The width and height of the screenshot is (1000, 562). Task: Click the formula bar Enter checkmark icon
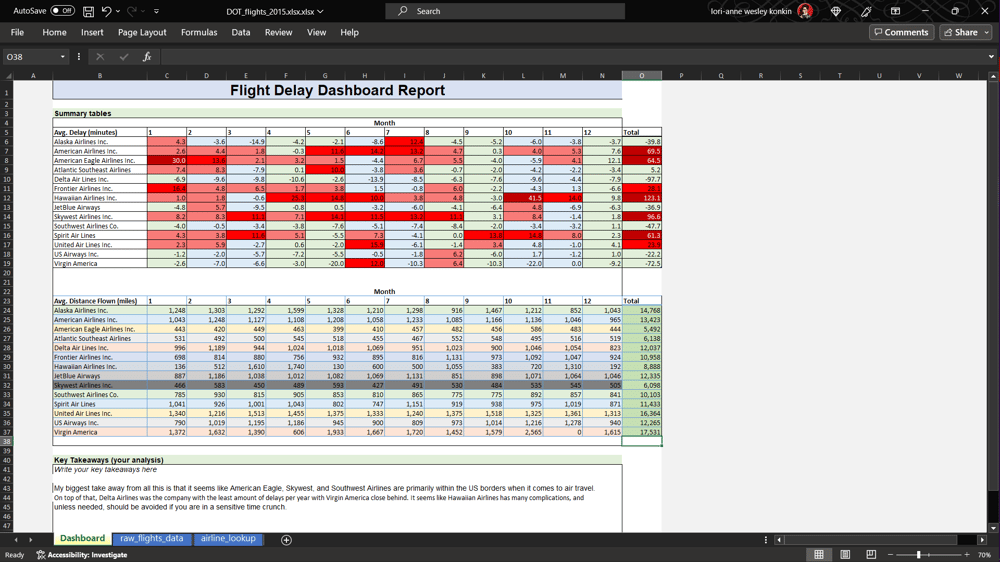(124, 57)
